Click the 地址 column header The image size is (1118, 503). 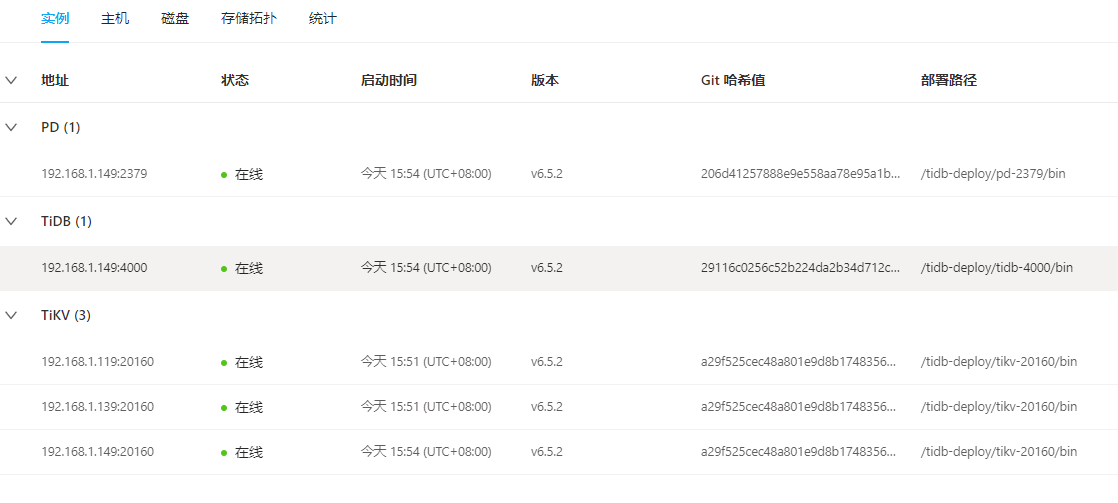point(55,80)
